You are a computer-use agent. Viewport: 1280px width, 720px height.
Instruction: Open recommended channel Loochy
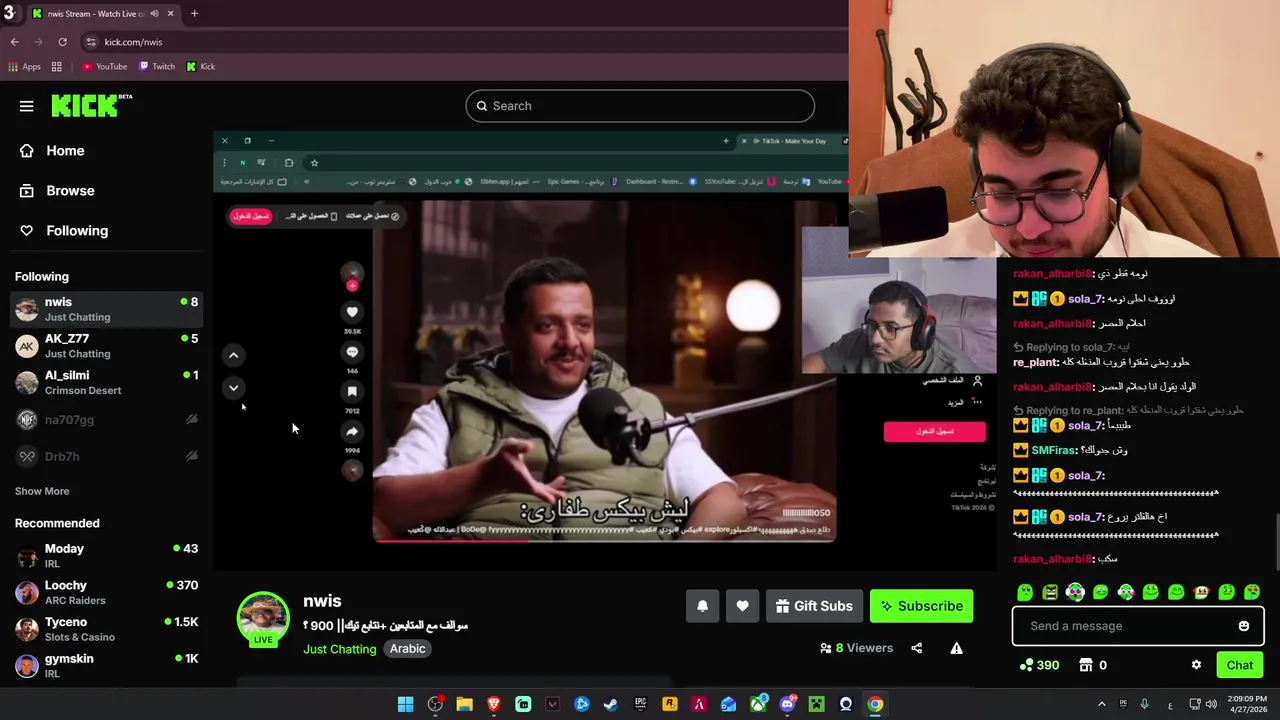(x=106, y=593)
